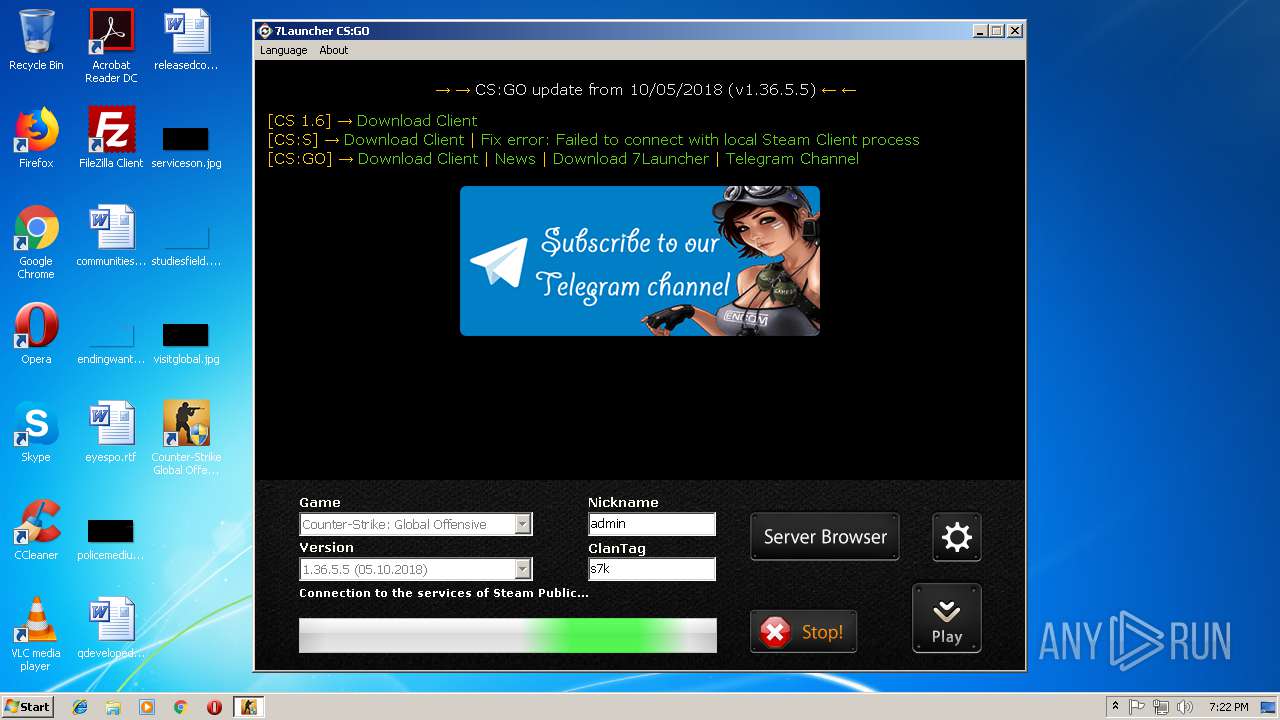Image resolution: width=1280 pixels, height=720 pixels.
Task: Select the Acrobat Reader DC icon
Action: pyautogui.click(x=111, y=46)
